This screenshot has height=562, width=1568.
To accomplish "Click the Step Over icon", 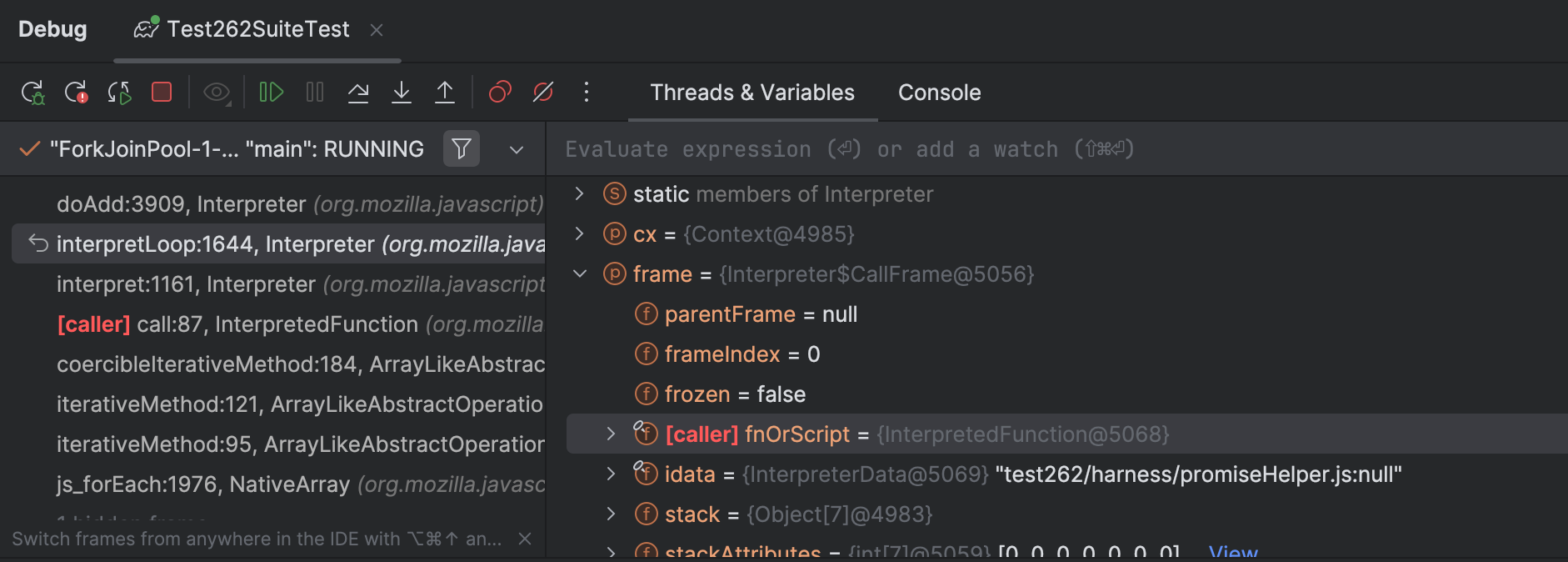I will (x=358, y=92).
